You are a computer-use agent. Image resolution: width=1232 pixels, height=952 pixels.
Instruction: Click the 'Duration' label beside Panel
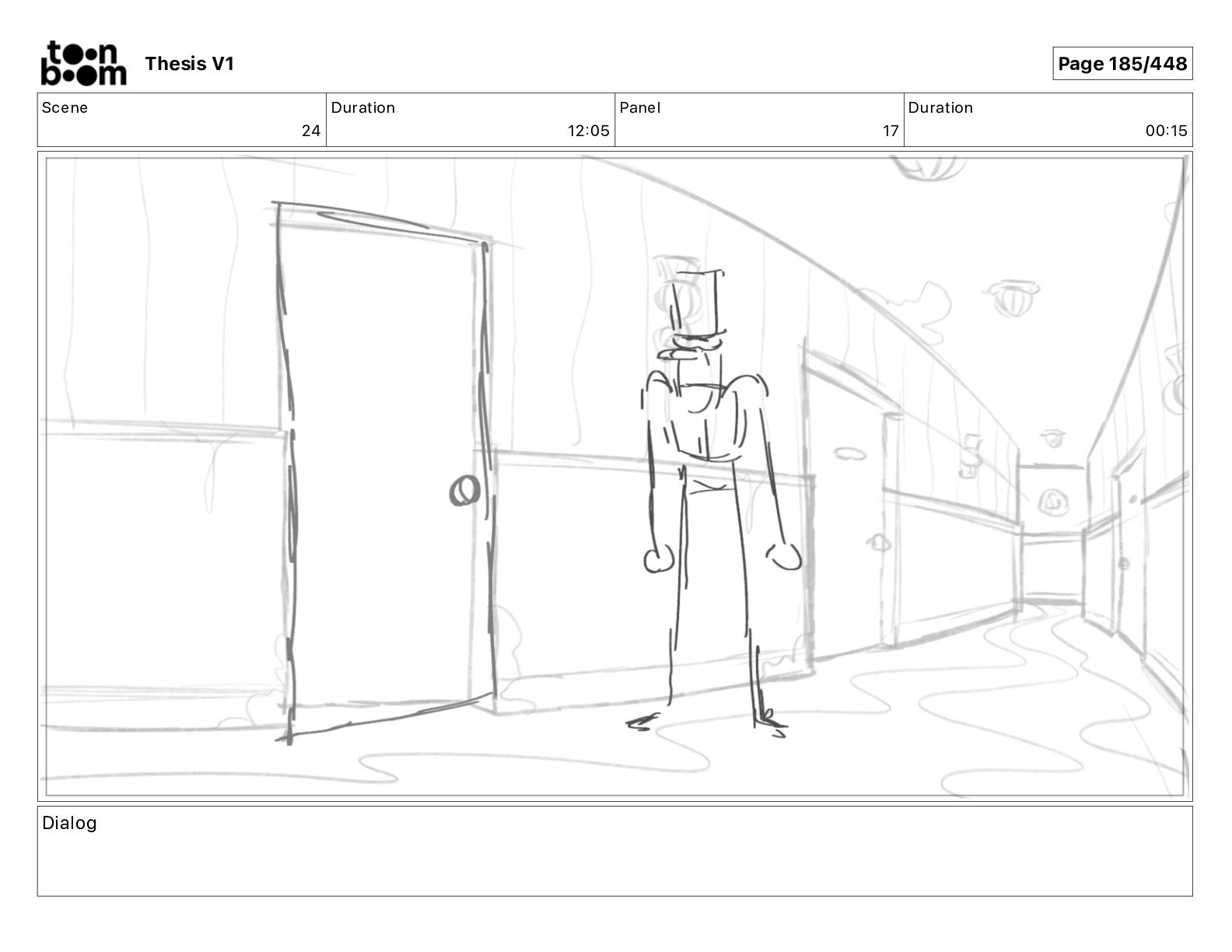point(940,108)
